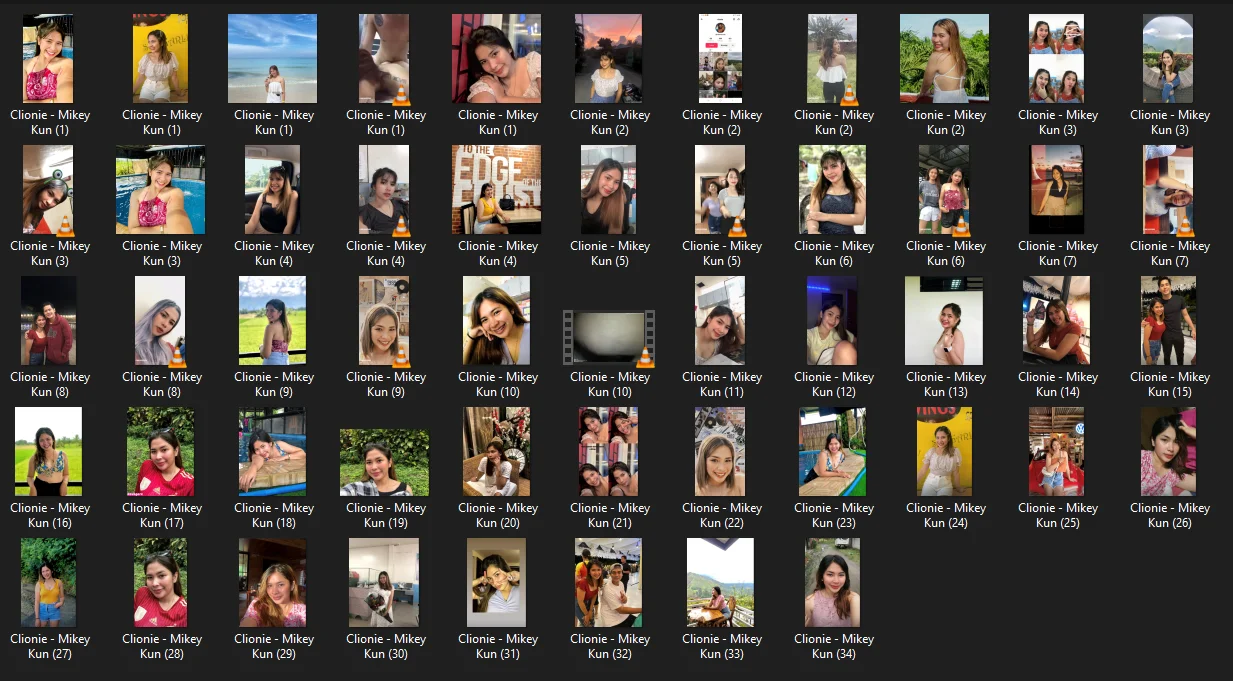Click the file label 'Clionie - Mikey Kun (27)'
1233x681 pixels.
point(50,646)
